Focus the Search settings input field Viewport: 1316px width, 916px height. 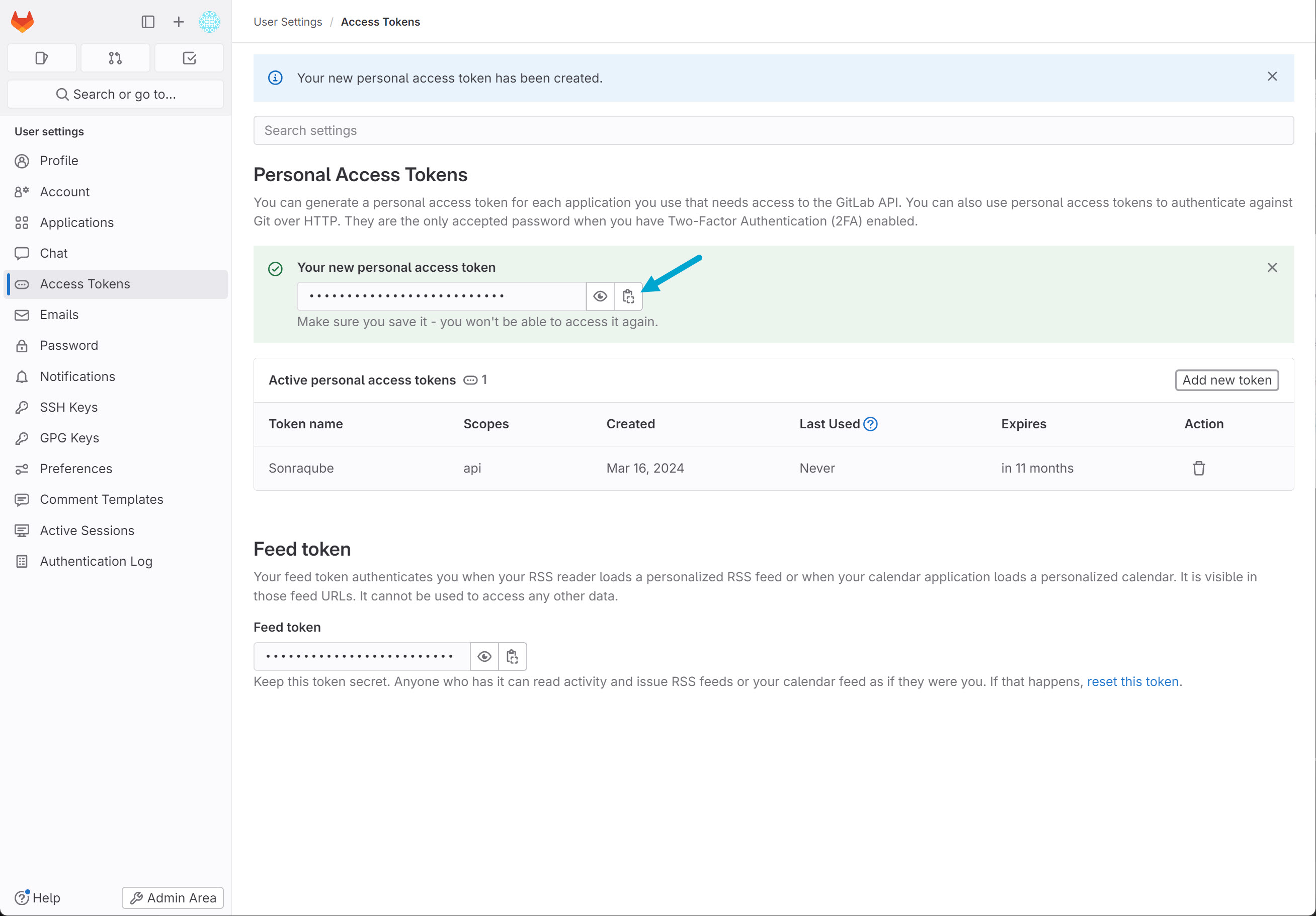pyautogui.click(x=773, y=131)
